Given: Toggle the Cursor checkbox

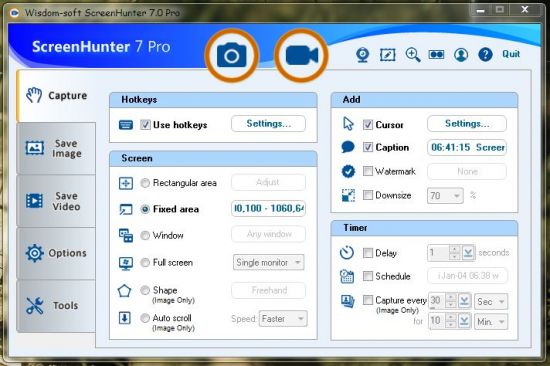Looking at the screenshot, I should point(368,125).
